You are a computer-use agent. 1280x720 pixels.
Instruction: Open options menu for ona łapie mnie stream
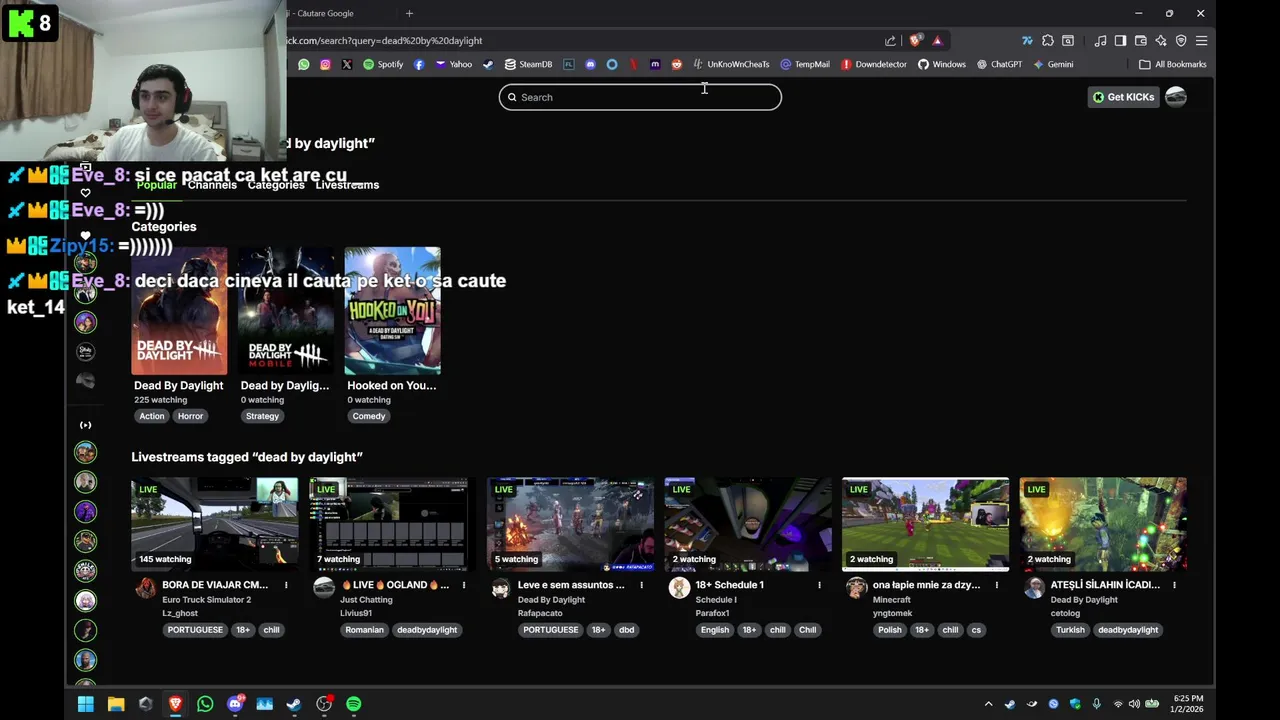997,585
